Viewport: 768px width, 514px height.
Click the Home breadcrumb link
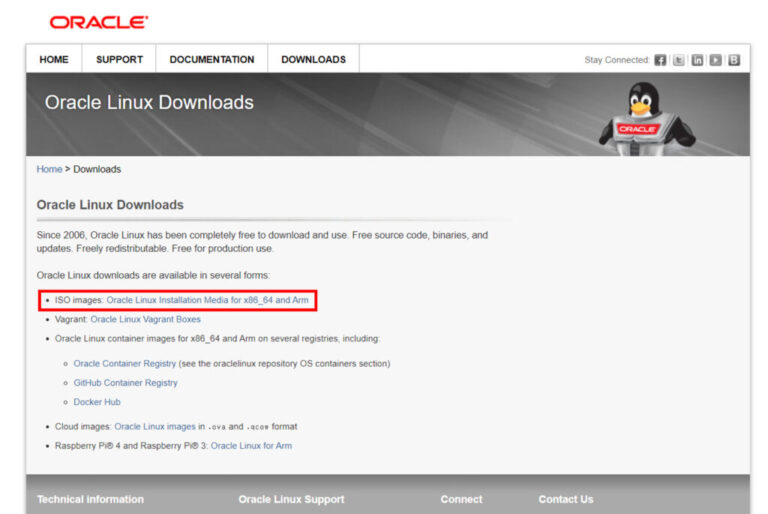[49, 169]
